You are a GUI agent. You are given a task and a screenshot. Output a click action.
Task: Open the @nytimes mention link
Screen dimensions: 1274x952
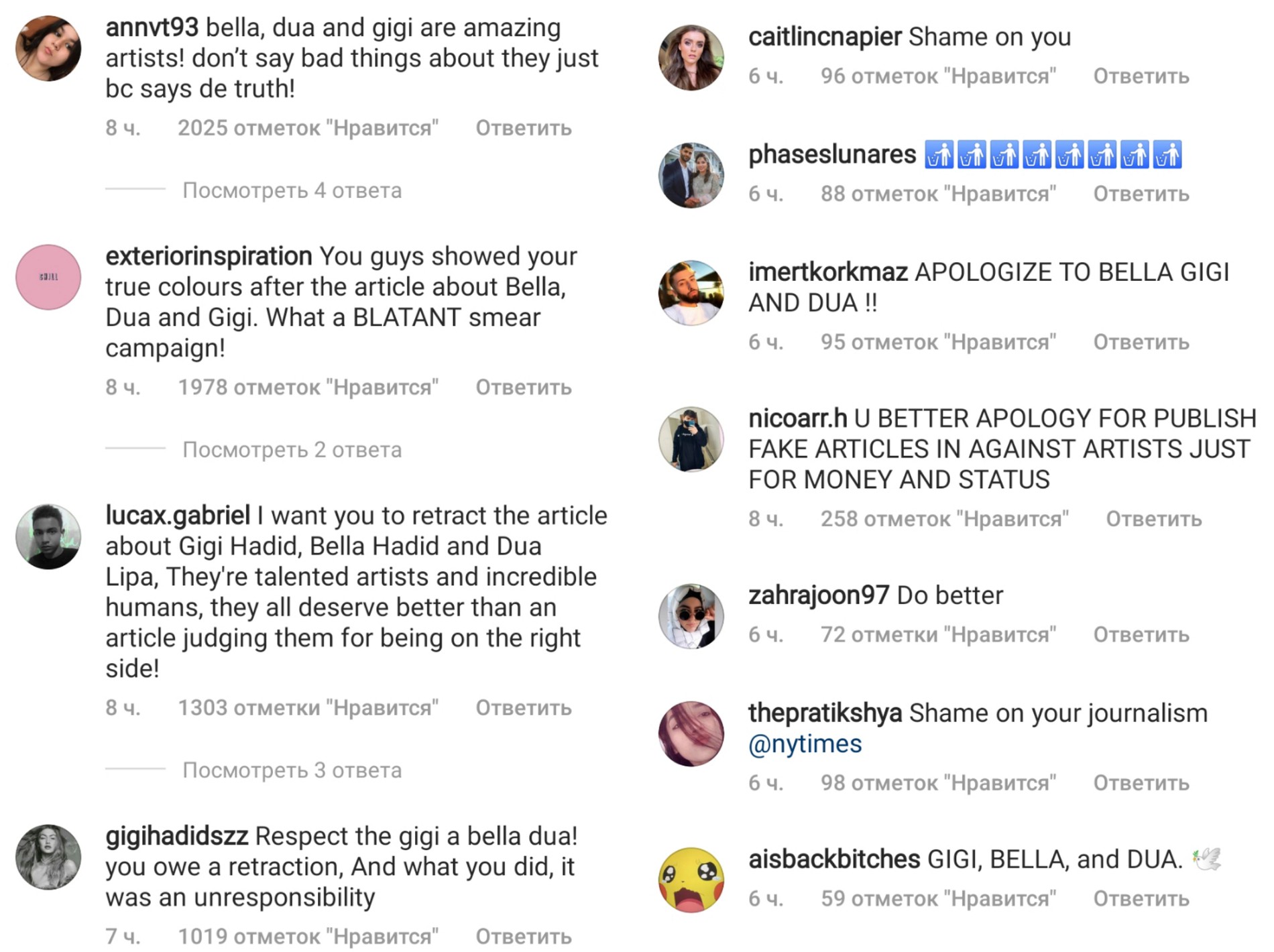pyautogui.click(x=805, y=744)
